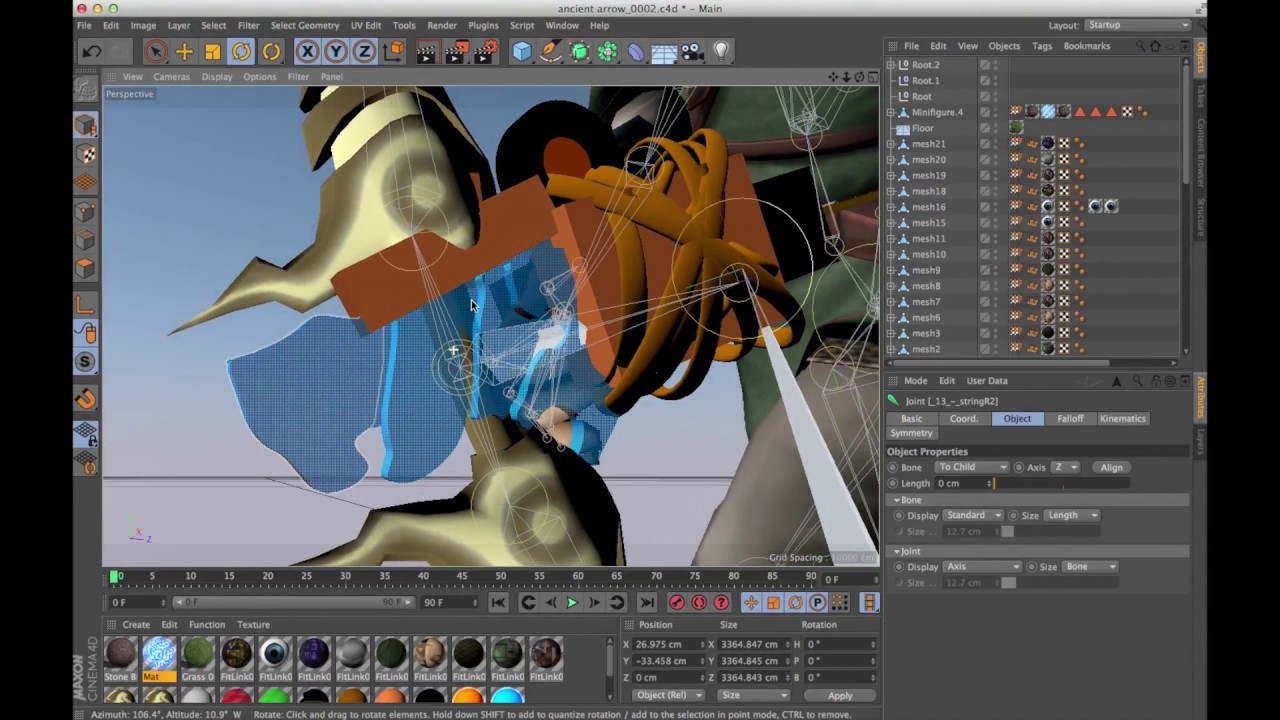Click Record Active Objects red button
Screen dimensions: 1280x720
coord(677,603)
